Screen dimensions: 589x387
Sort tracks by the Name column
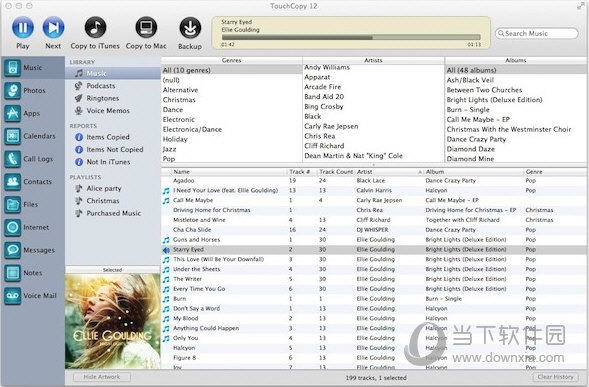(229, 172)
